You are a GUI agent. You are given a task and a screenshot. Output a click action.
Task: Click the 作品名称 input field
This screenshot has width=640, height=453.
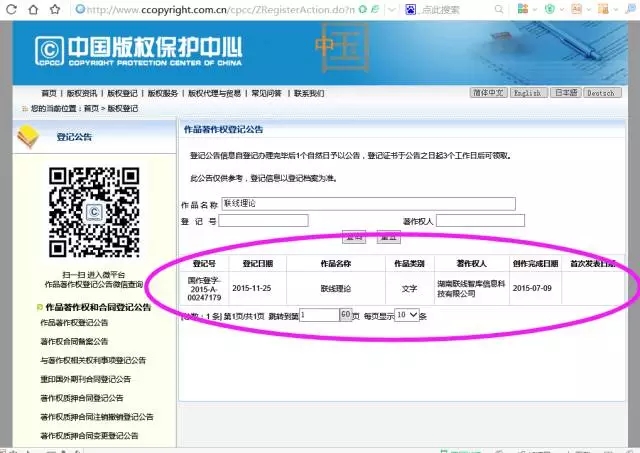(368, 204)
